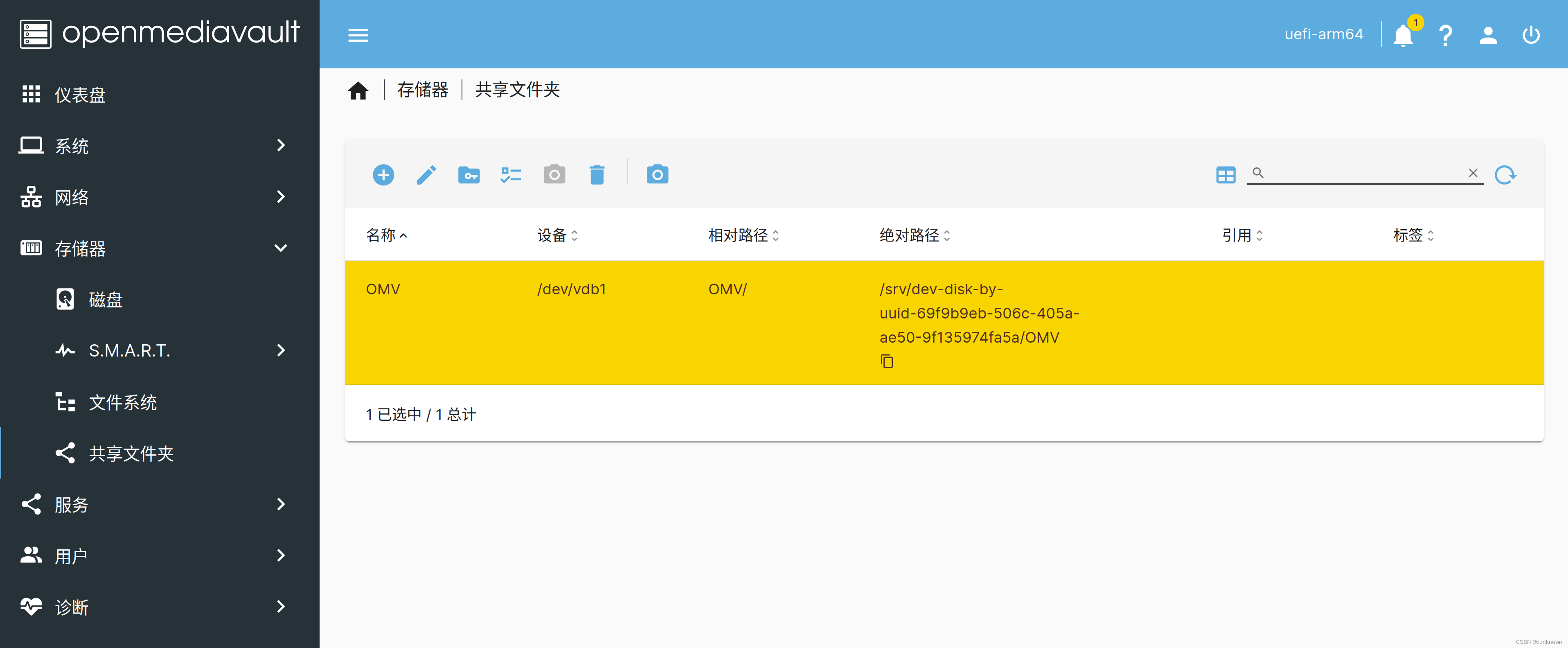Image resolution: width=1568 pixels, height=648 pixels.
Task: Open table column visibility selector
Action: pos(1225,175)
